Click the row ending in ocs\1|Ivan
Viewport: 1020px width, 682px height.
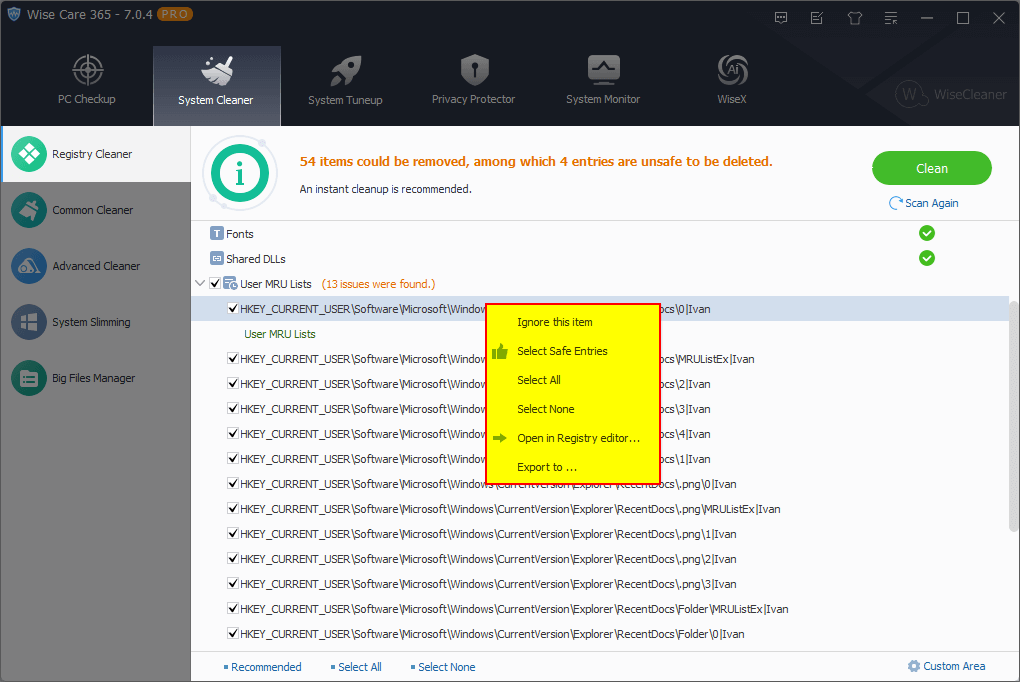[600, 459]
